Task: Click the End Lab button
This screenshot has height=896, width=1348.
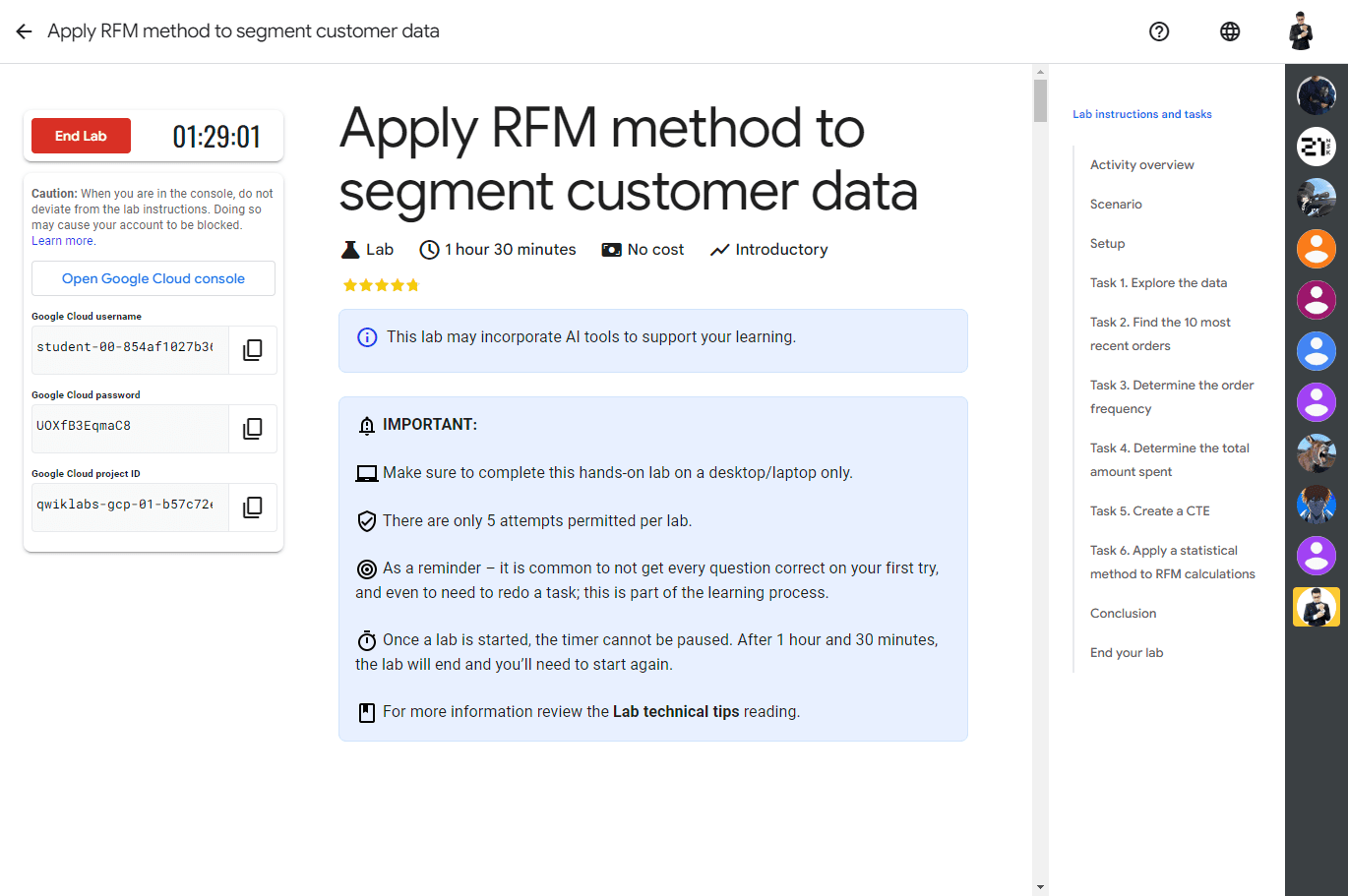Action: 81,136
